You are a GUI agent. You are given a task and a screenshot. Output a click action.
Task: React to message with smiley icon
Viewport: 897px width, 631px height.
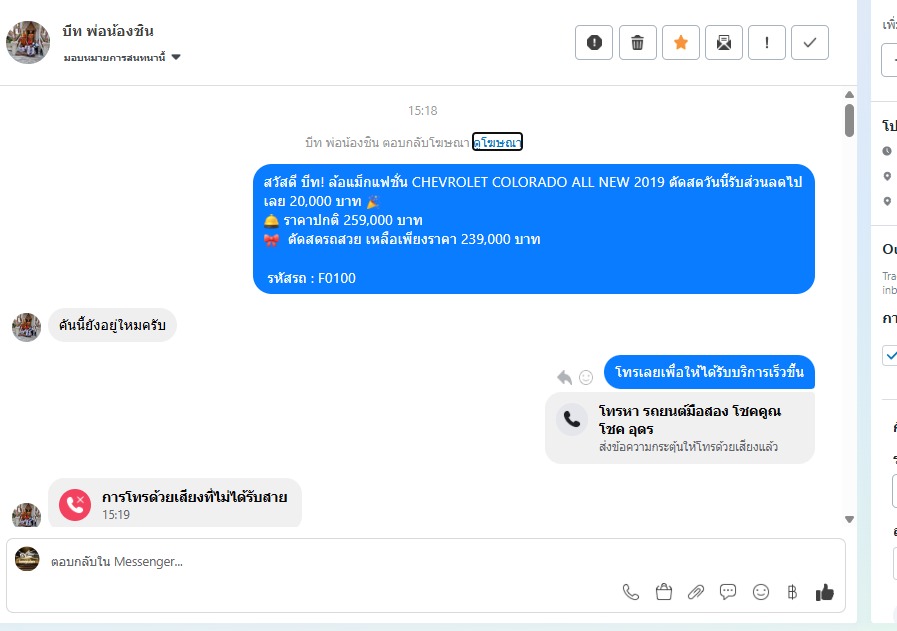pos(586,377)
